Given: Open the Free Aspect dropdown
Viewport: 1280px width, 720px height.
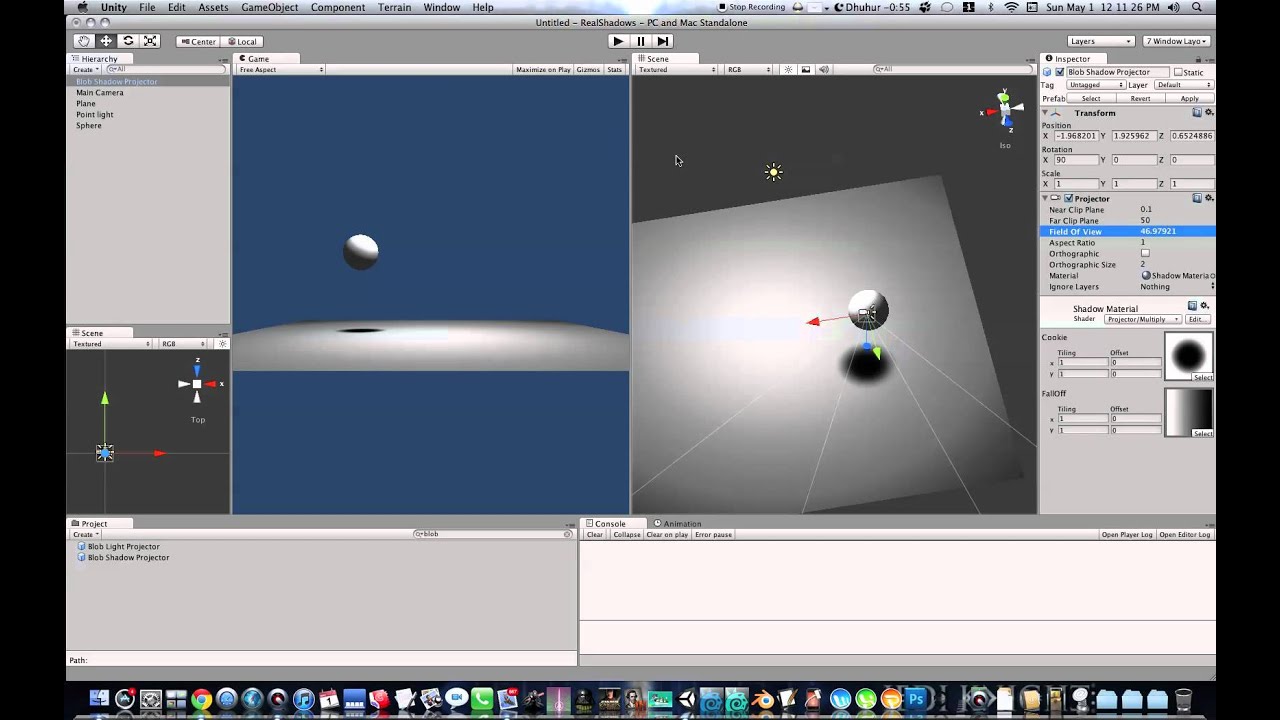Looking at the screenshot, I should [x=281, y=70].
